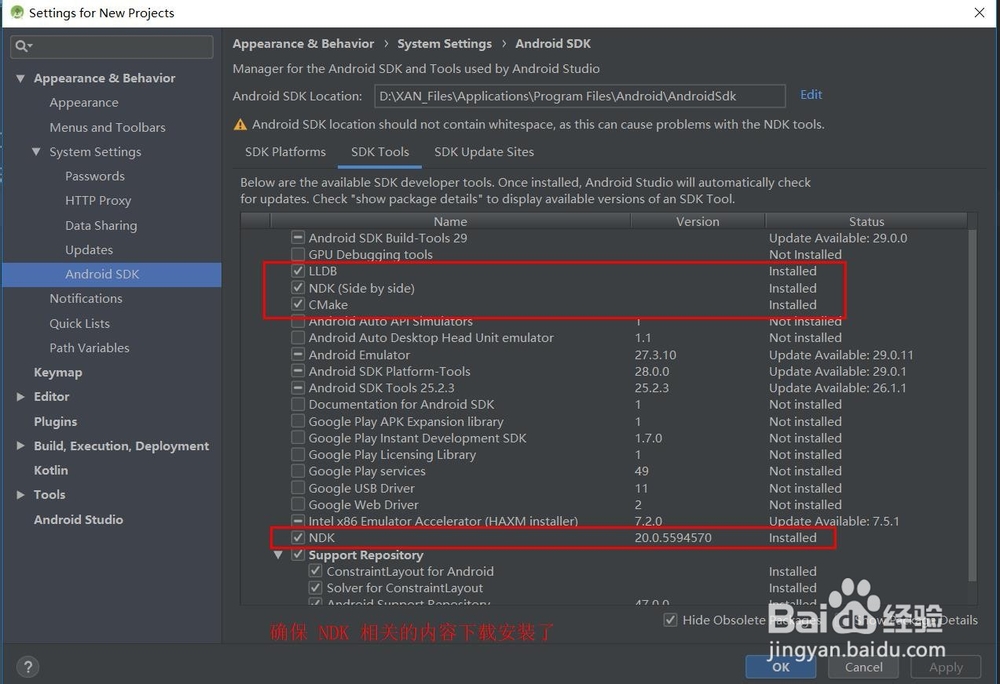Click the Cancel button
Screen dimensions: 1000x684
pos(864,667)
